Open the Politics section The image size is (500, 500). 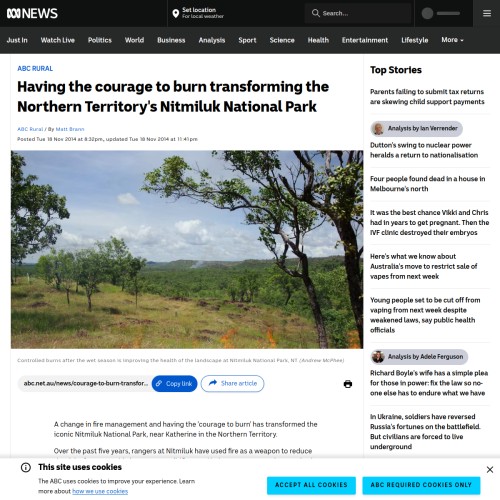tap(100, 40)
